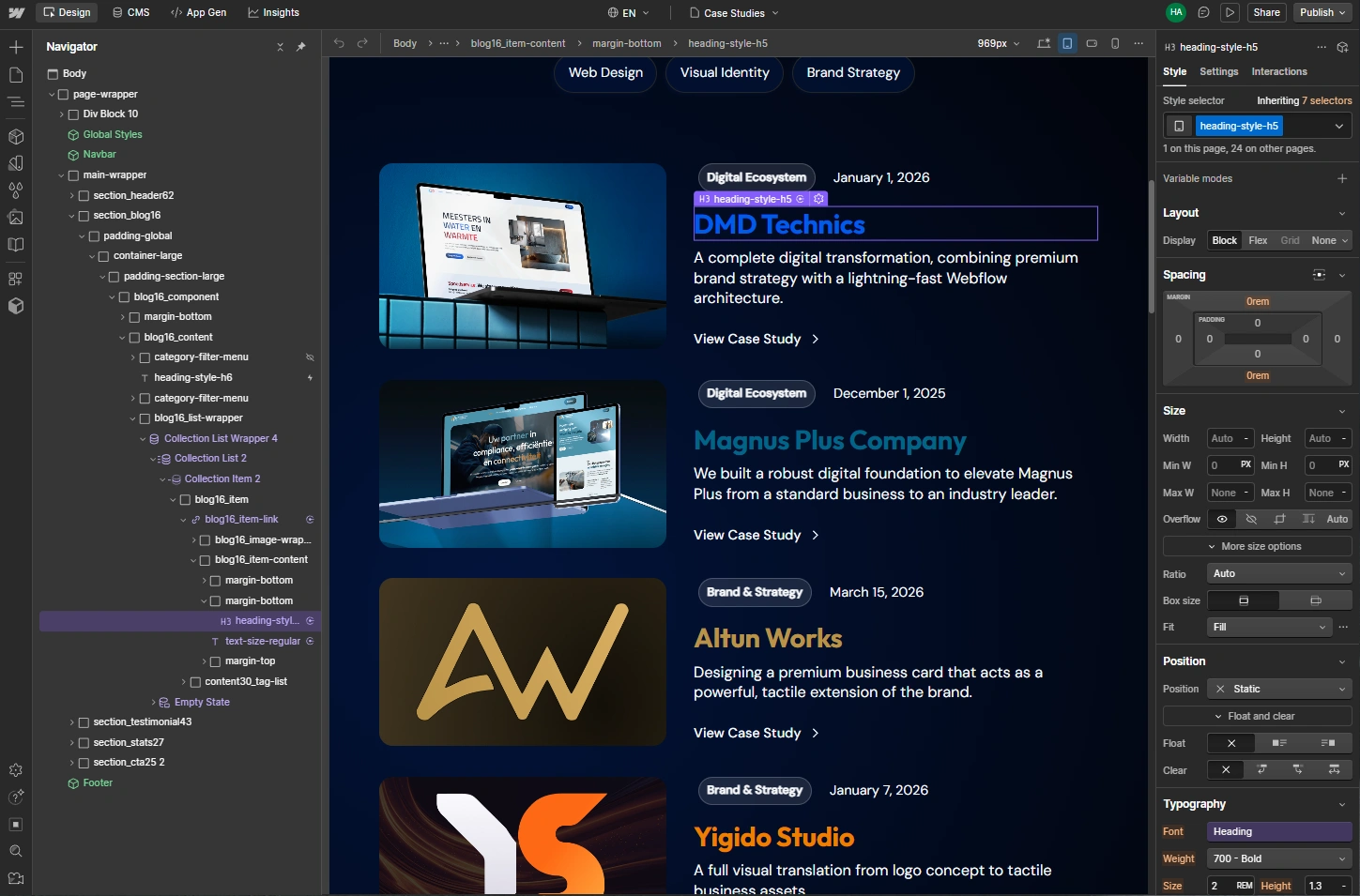Set Overflow to Auto

(1337, 519)
